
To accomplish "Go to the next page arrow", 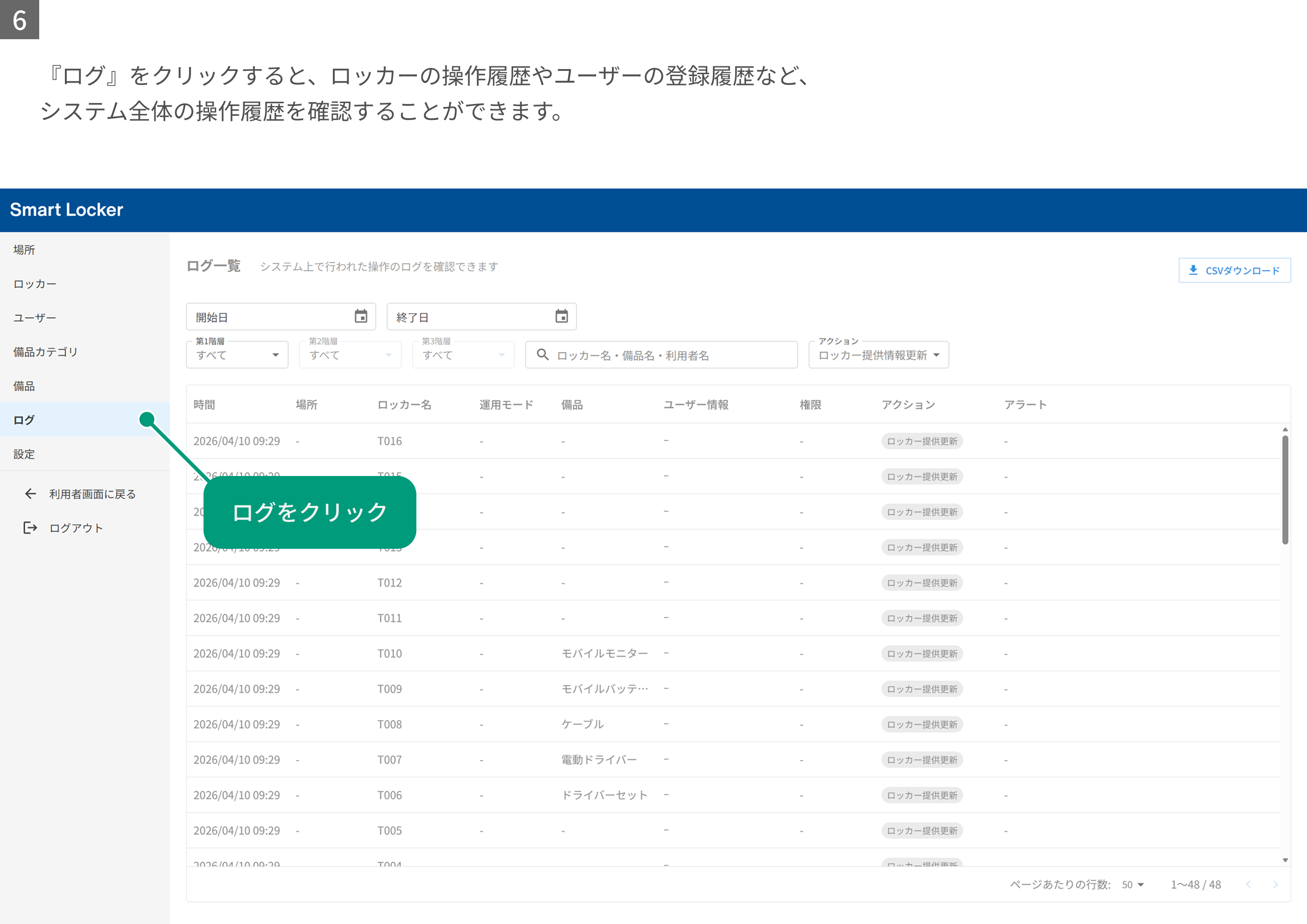I will coord(1275,884).
